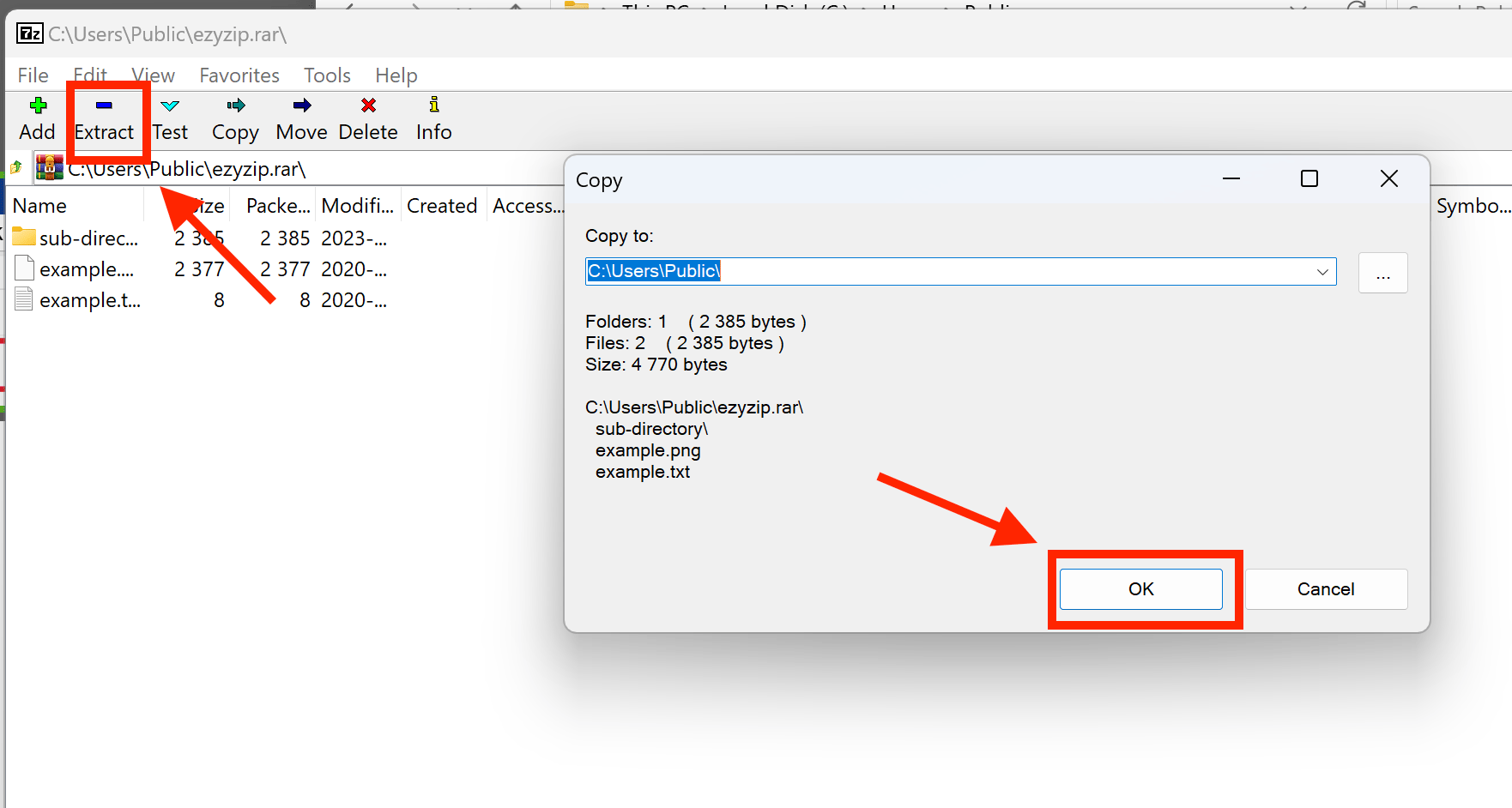
Task: Open the Copy to path dropdown arrow
Action: point(1321,271)
